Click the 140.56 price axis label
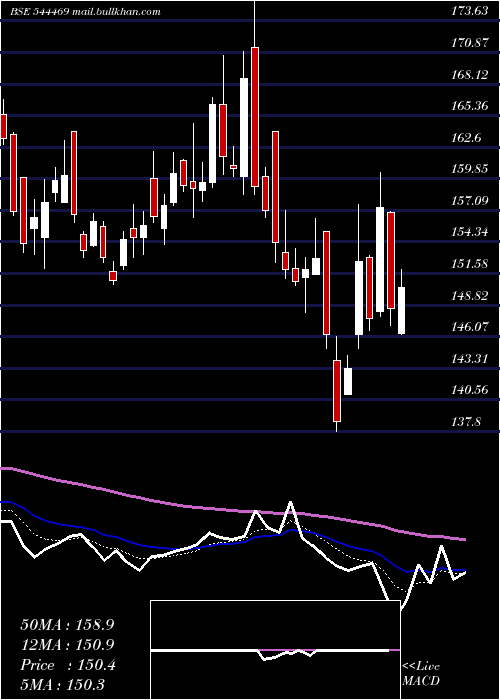This screenshot has width=500, height=700. tap(470, 390)
